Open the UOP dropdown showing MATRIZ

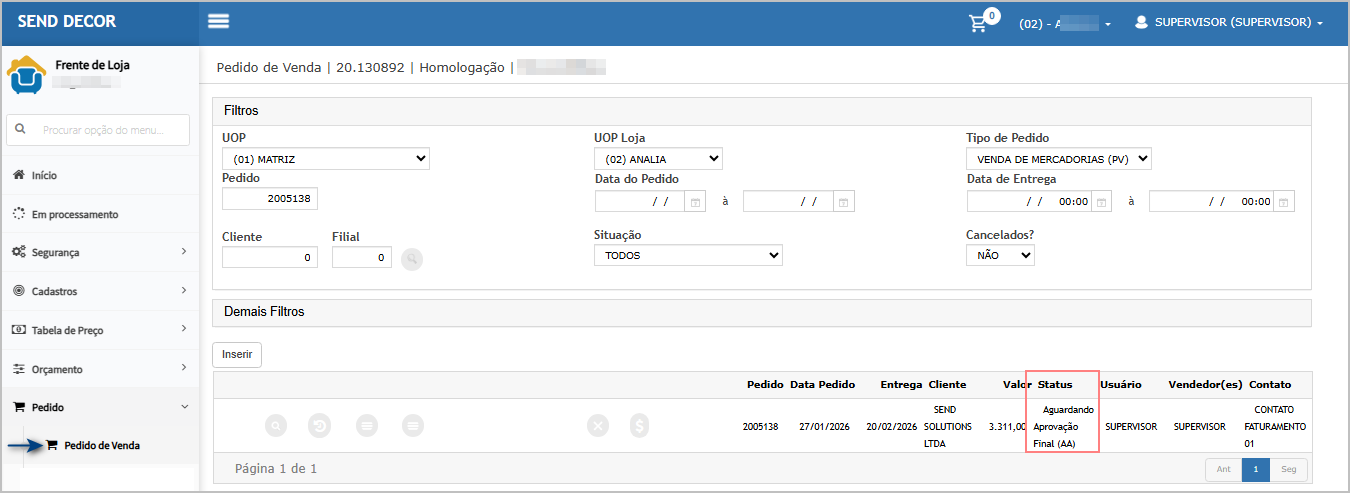click(x=325, y=159)
